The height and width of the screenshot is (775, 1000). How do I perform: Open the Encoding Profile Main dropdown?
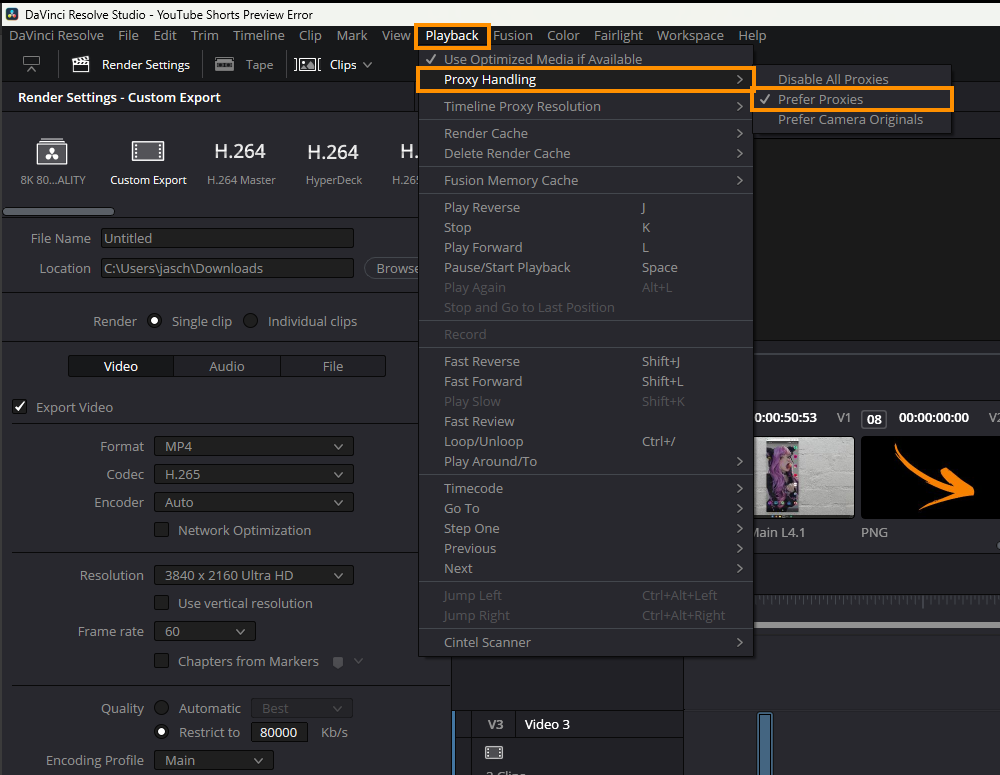point(214,760)
